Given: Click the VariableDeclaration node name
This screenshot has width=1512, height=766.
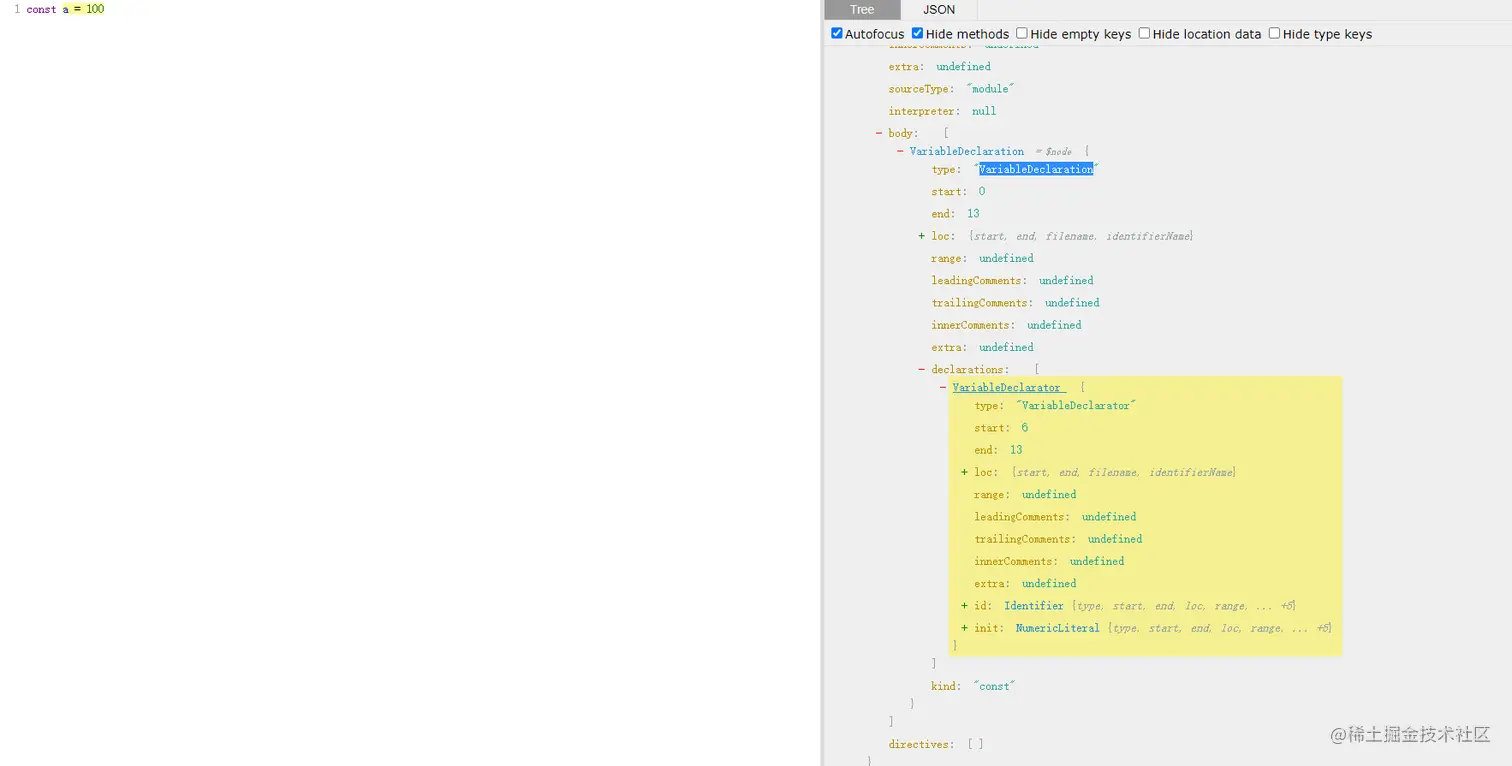Looking at the screenshot, I should (x=967, y=151).
